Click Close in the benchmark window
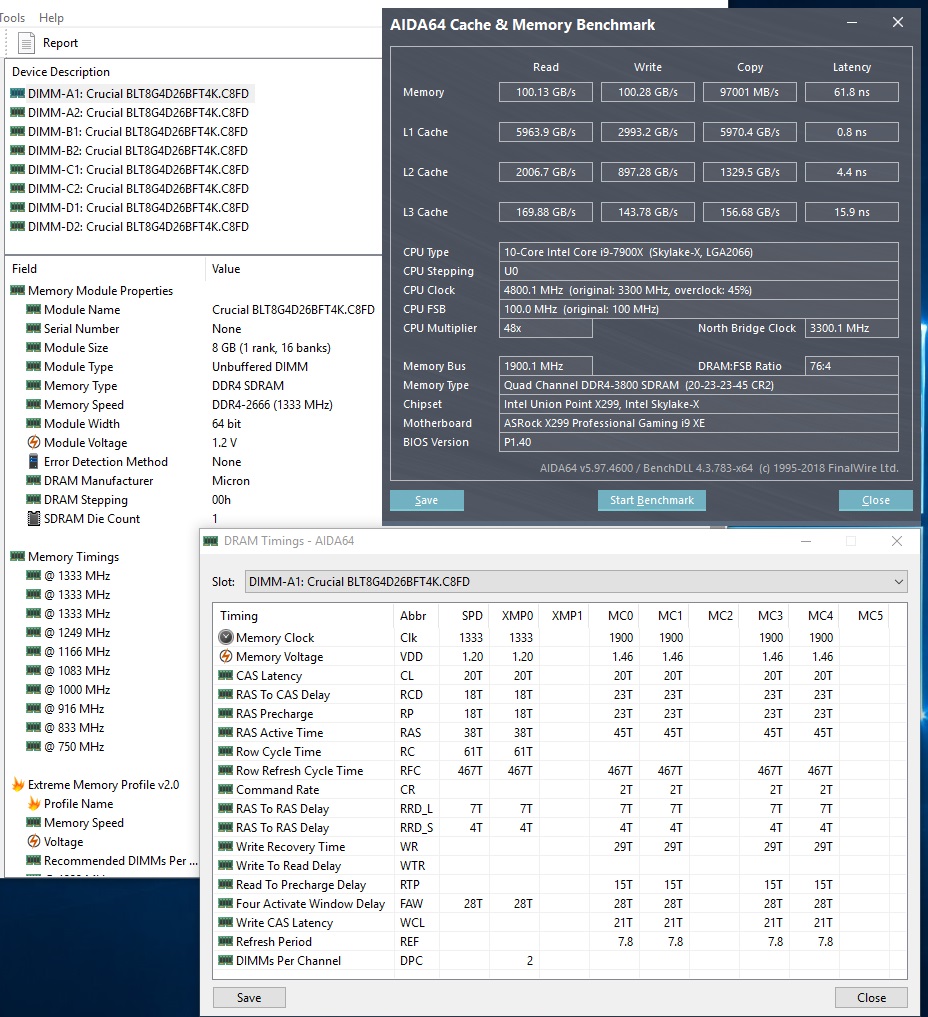The width and height of the screenshot is (928, 1017). coord(875,500)
